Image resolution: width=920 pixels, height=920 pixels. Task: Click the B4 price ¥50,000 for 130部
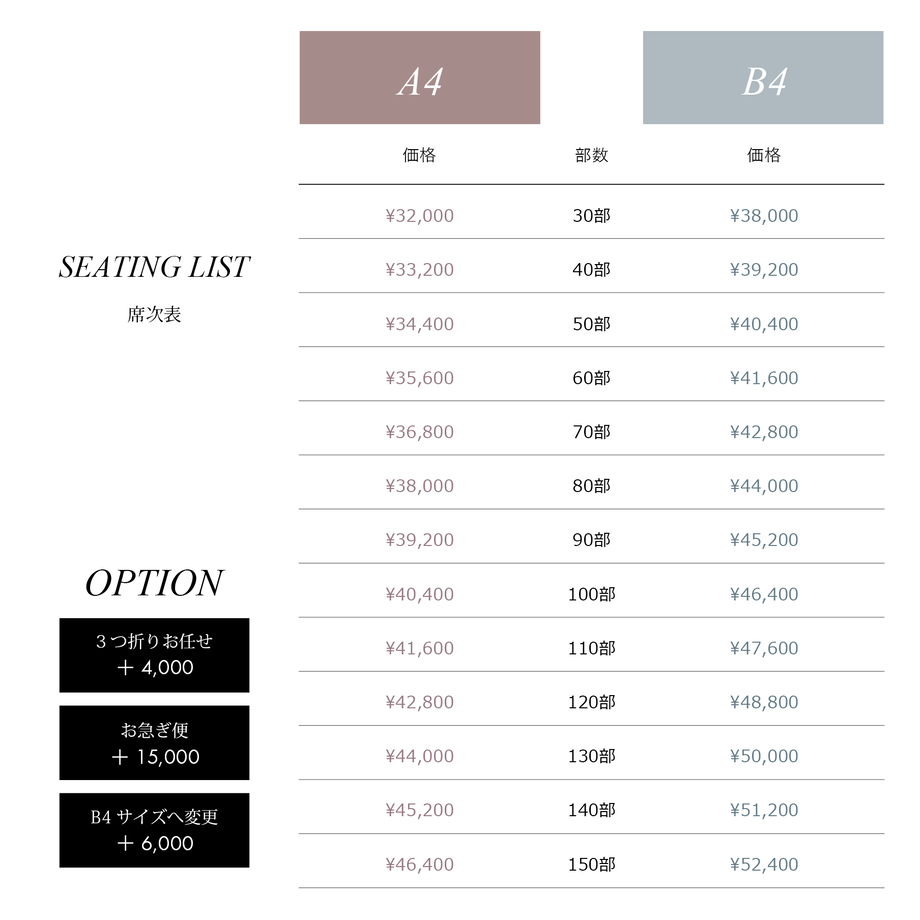[764, 756]
